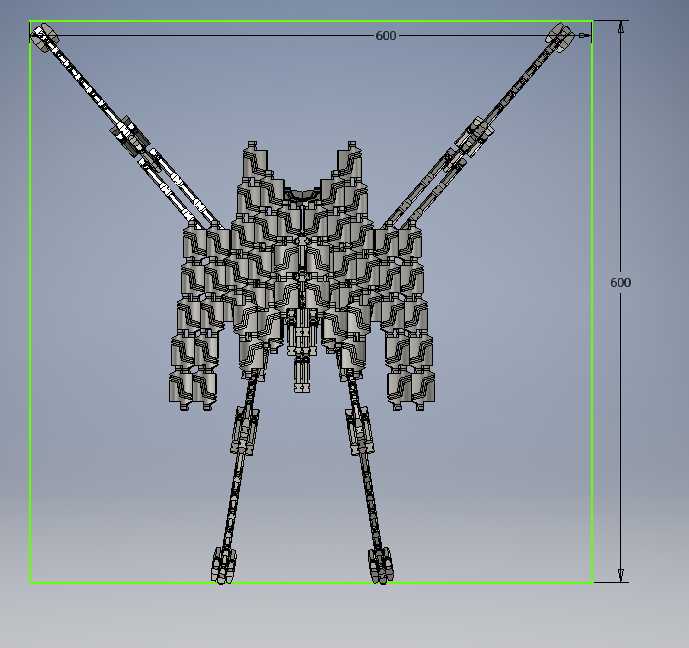Select the vertical 600 dimension value
Screen dimensions: 689x648
[620, 282]
